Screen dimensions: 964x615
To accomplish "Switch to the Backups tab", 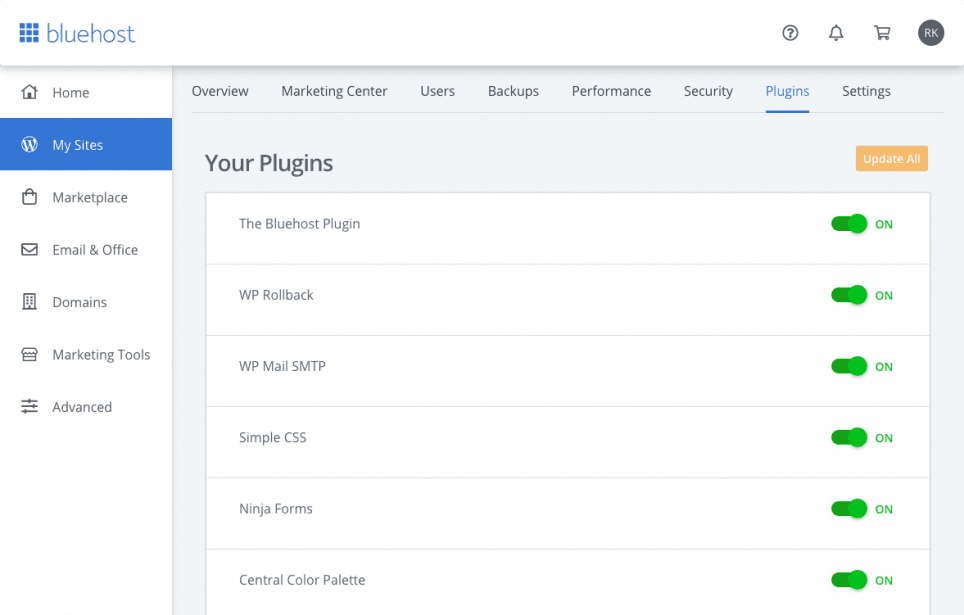I will 513,91.
